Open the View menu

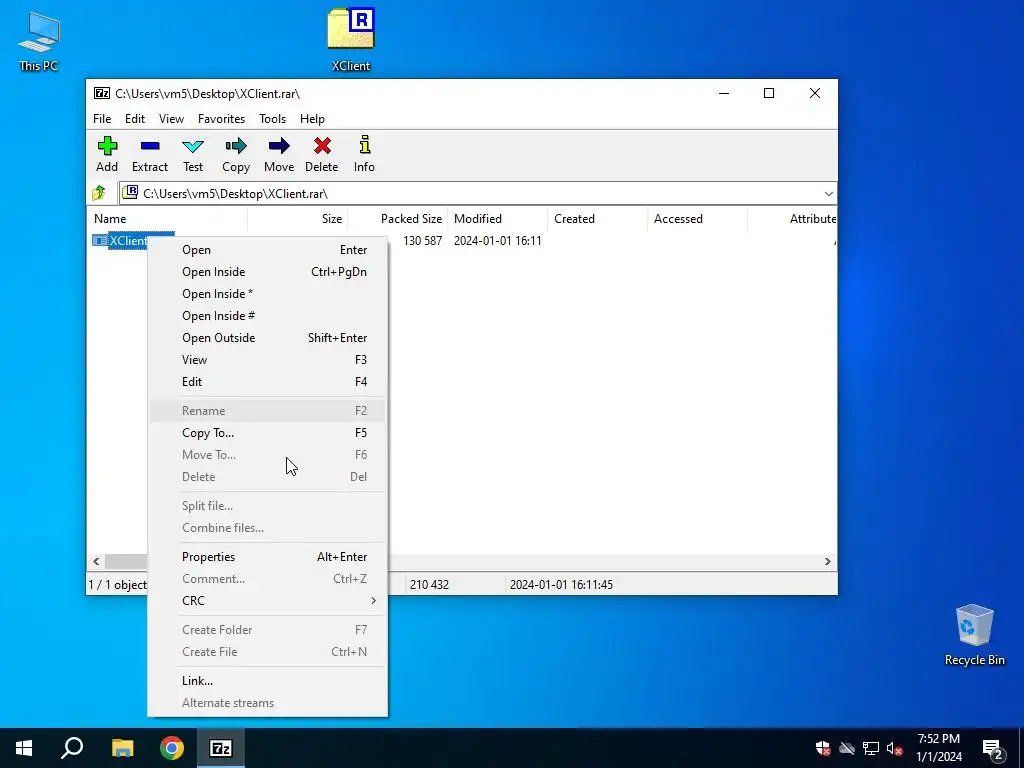[x=171, y=119]
